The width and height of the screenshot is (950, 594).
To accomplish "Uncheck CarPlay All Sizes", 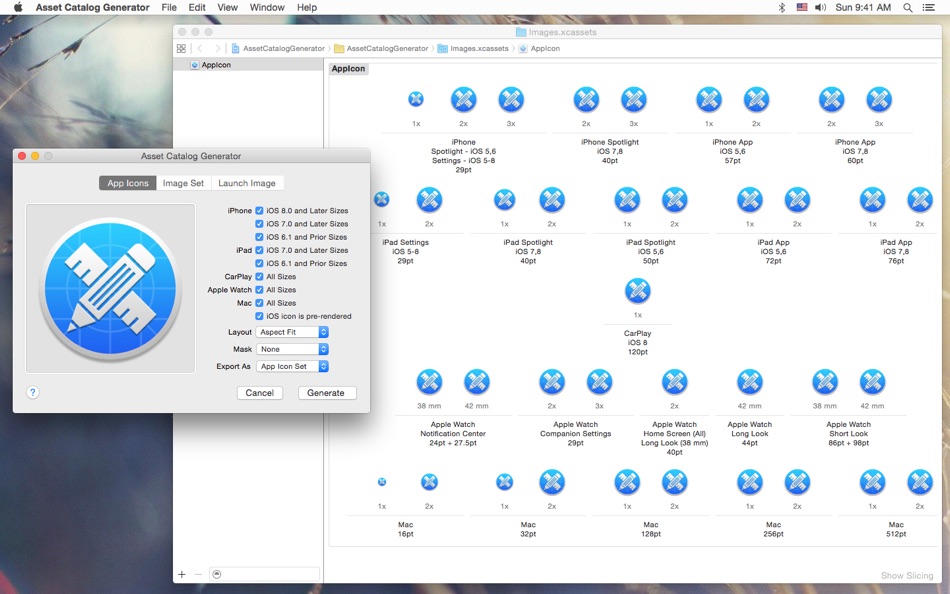I will [x=259, y=276].
